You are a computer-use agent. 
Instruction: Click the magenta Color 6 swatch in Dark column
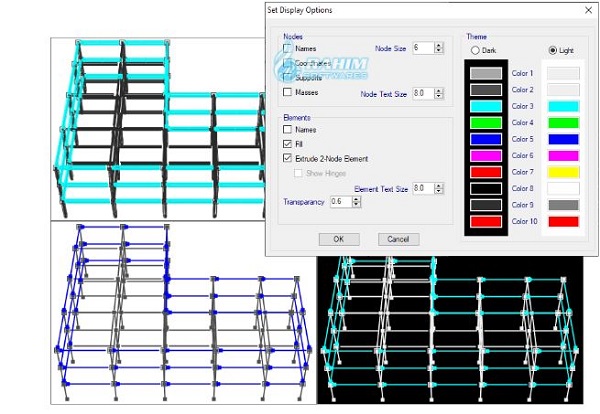[486, 155]
